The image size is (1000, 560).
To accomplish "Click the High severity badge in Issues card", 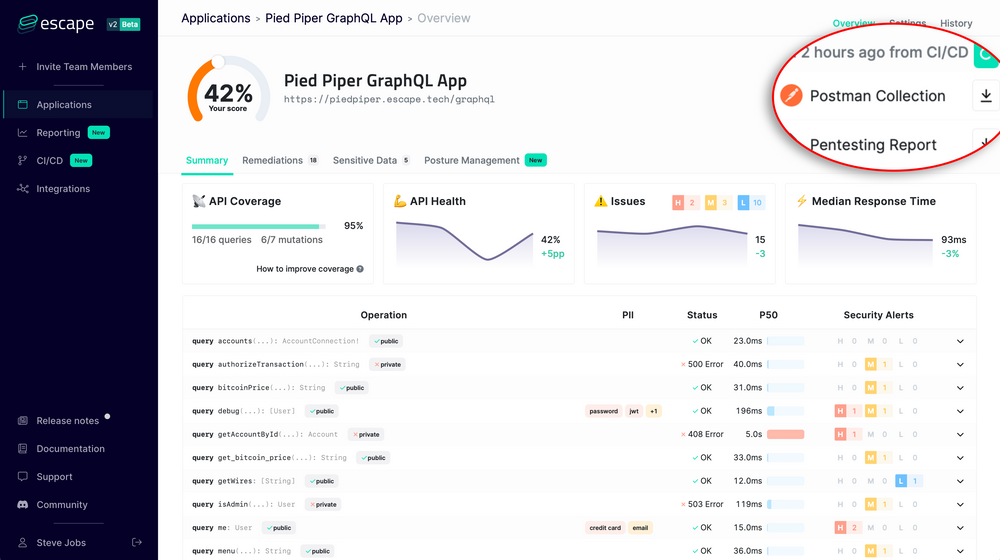I will click(685, 203).
